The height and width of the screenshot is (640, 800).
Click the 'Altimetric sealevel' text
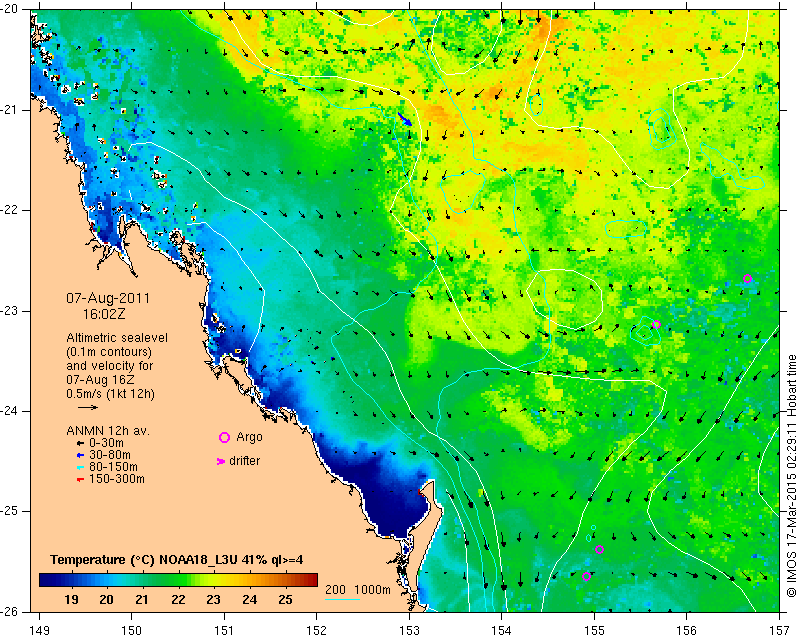[117, 338]
